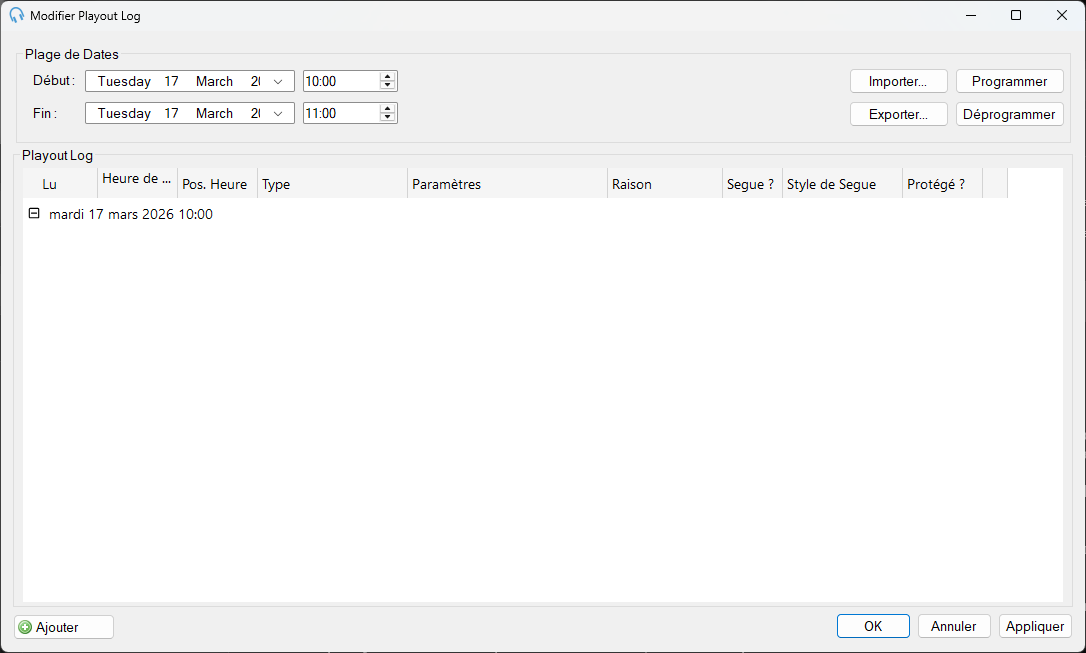This screenshot has height=653, width=1086.
Task: Sort by the Pos. Heure column header
Action: pos(217,184)
